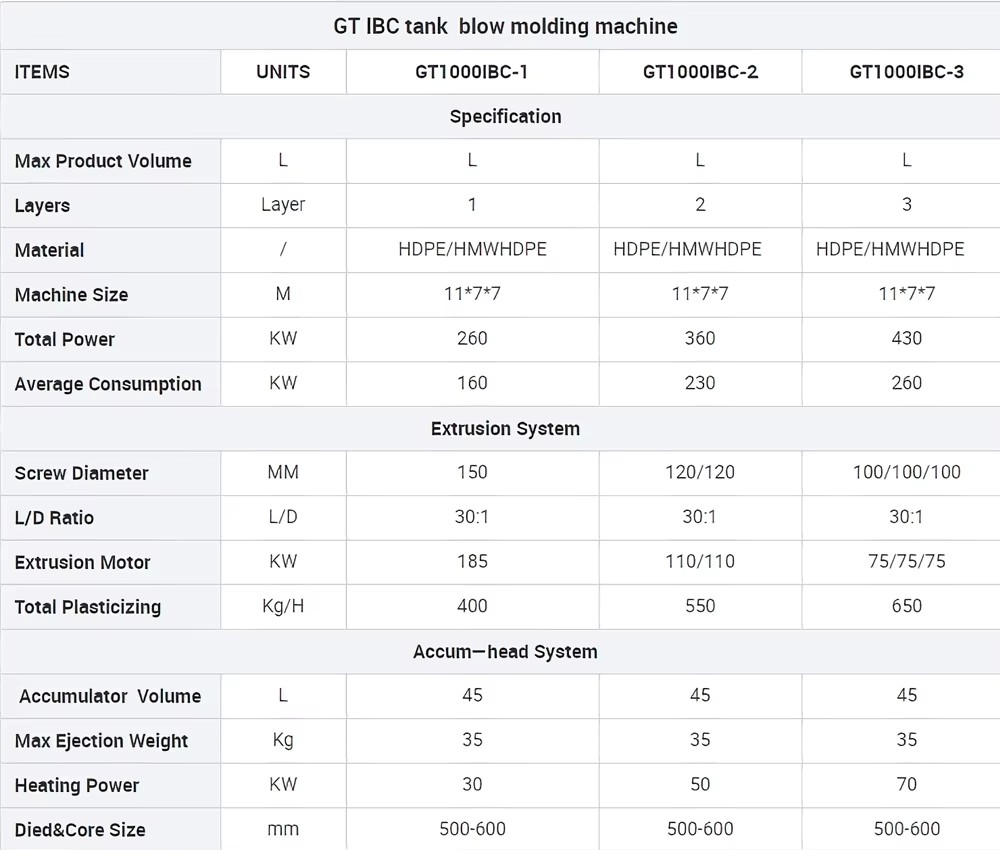The height and width of the screenshot is (850, 1000).
Task: Select the Heating Power value 70
Action: (906, 784)
